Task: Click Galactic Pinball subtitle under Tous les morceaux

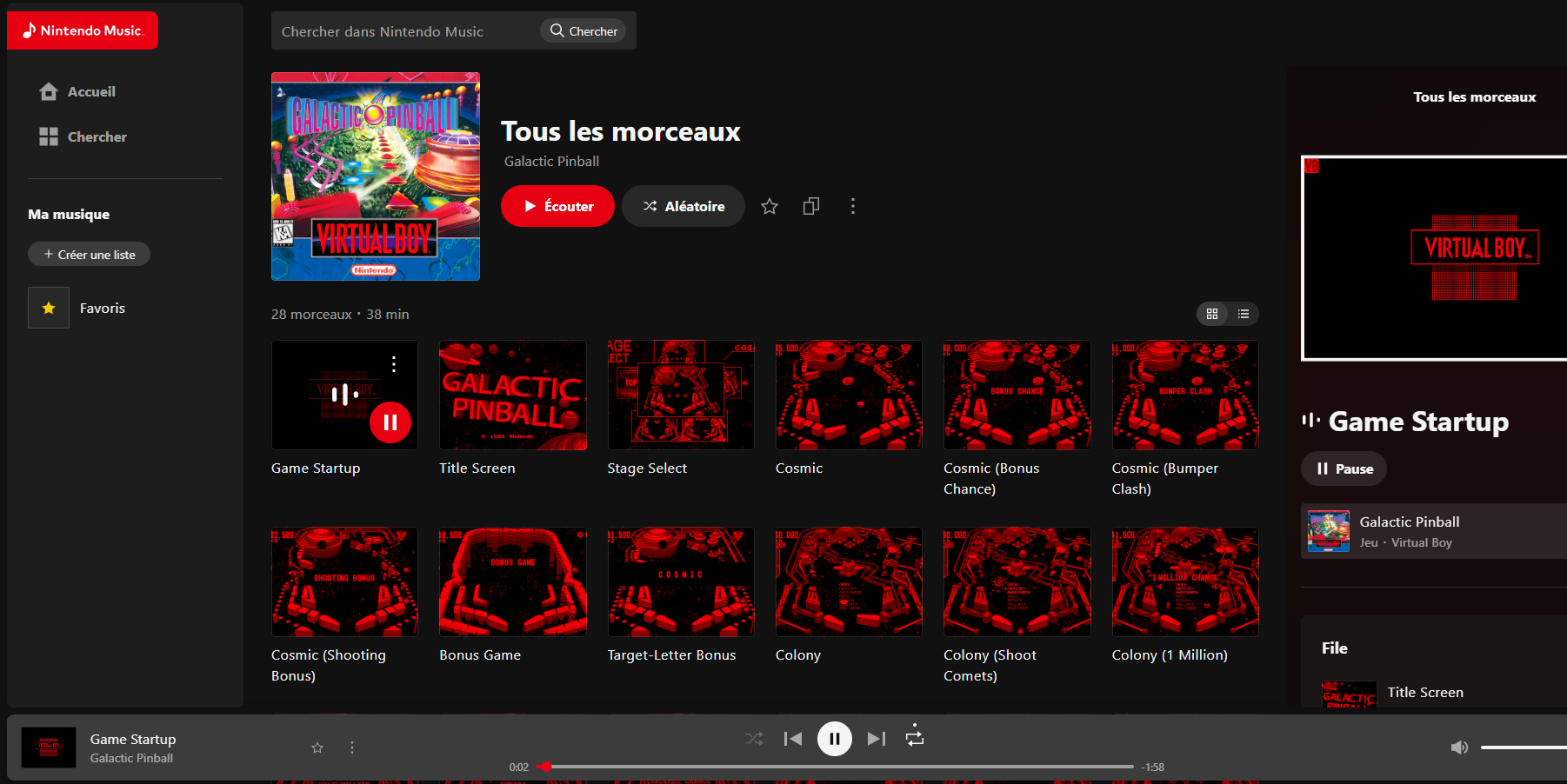Action: 551,161
